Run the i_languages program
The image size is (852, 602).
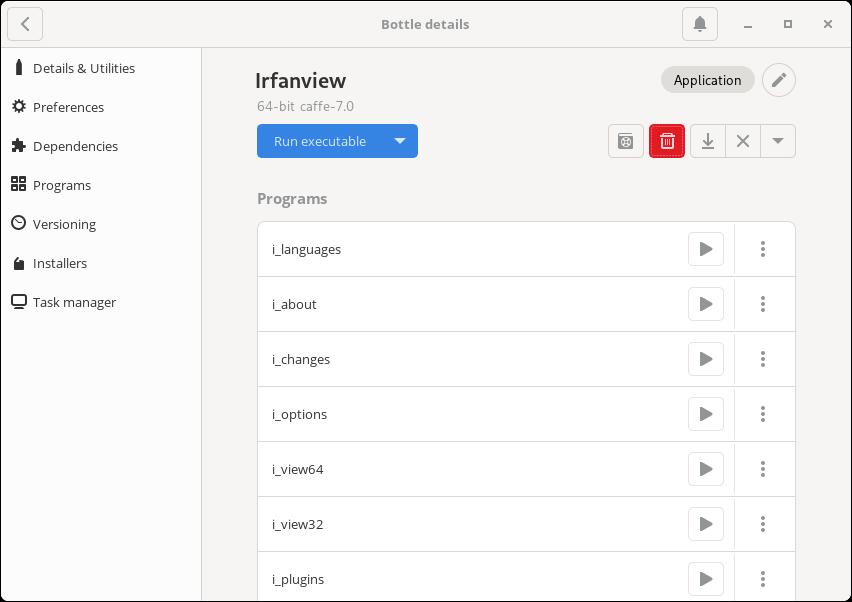click(x=706, y=249)
